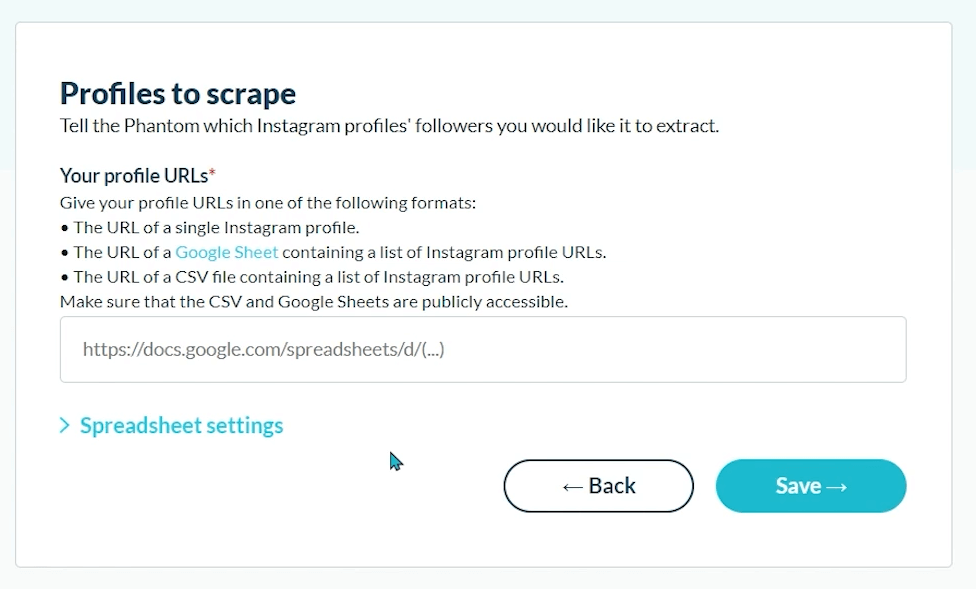Screen dimensions: 976x589
Task: Open the Google Sheet hyperlink
Action: (x=227, y=252)
